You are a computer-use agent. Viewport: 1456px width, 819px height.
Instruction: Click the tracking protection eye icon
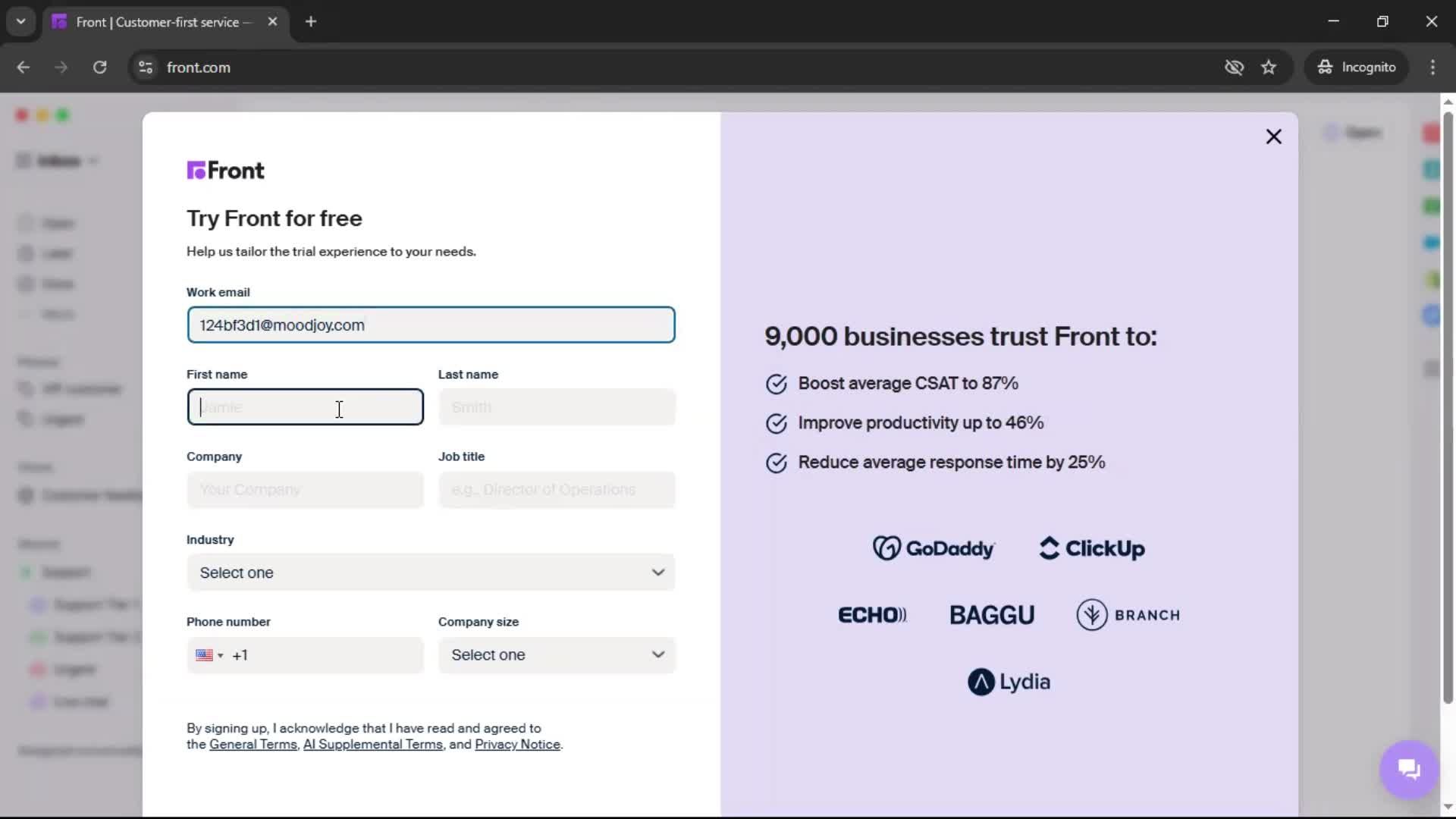tap(1234, 67)
